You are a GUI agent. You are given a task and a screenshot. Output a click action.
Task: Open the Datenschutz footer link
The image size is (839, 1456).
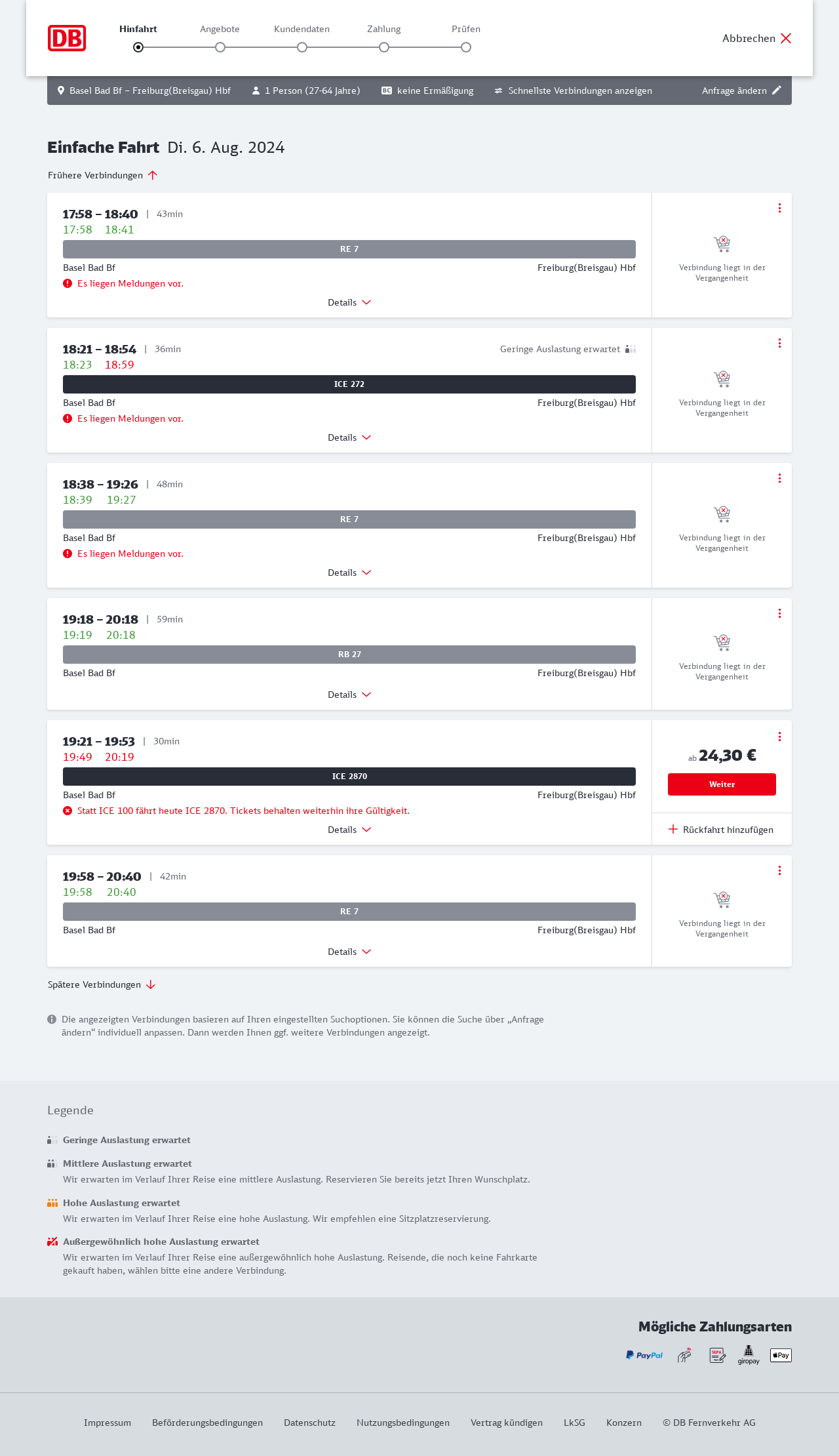click(x=309, y=1423)
